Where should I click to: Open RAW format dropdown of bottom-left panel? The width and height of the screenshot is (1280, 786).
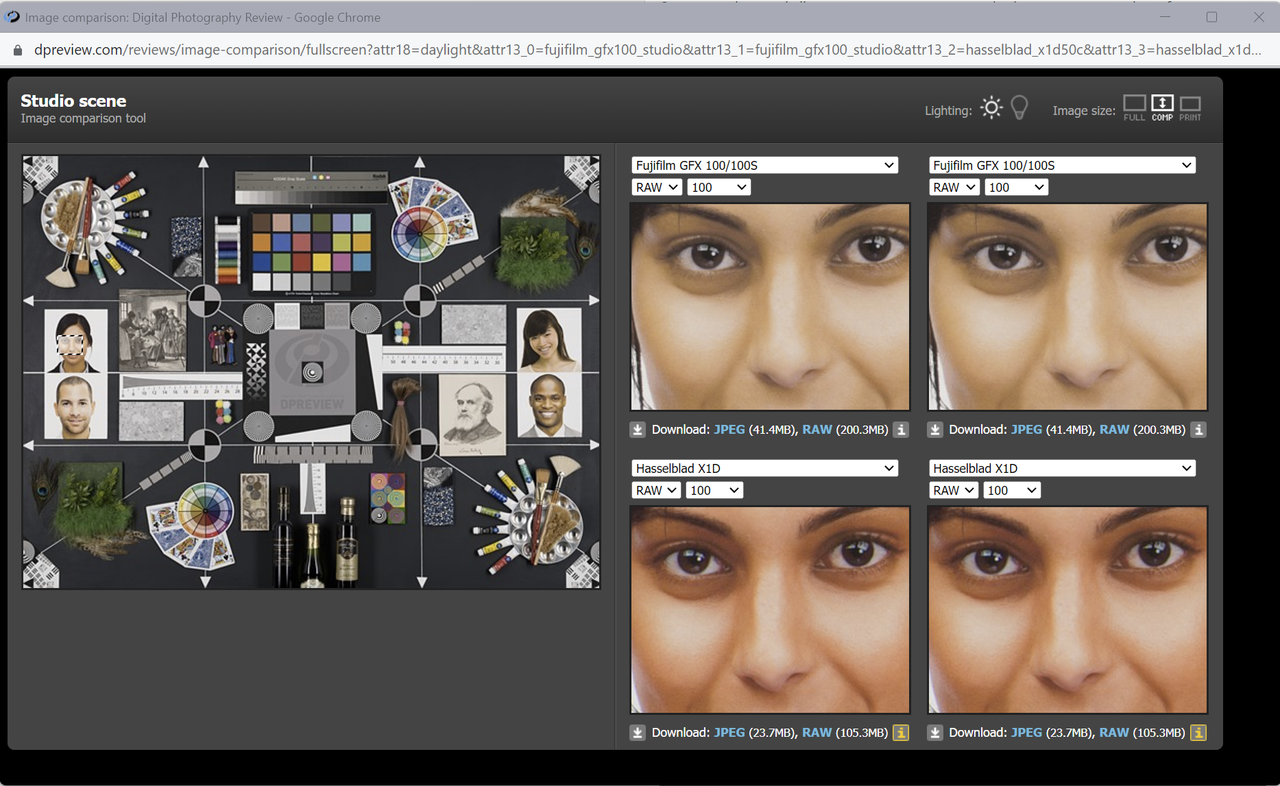point(656,490)
